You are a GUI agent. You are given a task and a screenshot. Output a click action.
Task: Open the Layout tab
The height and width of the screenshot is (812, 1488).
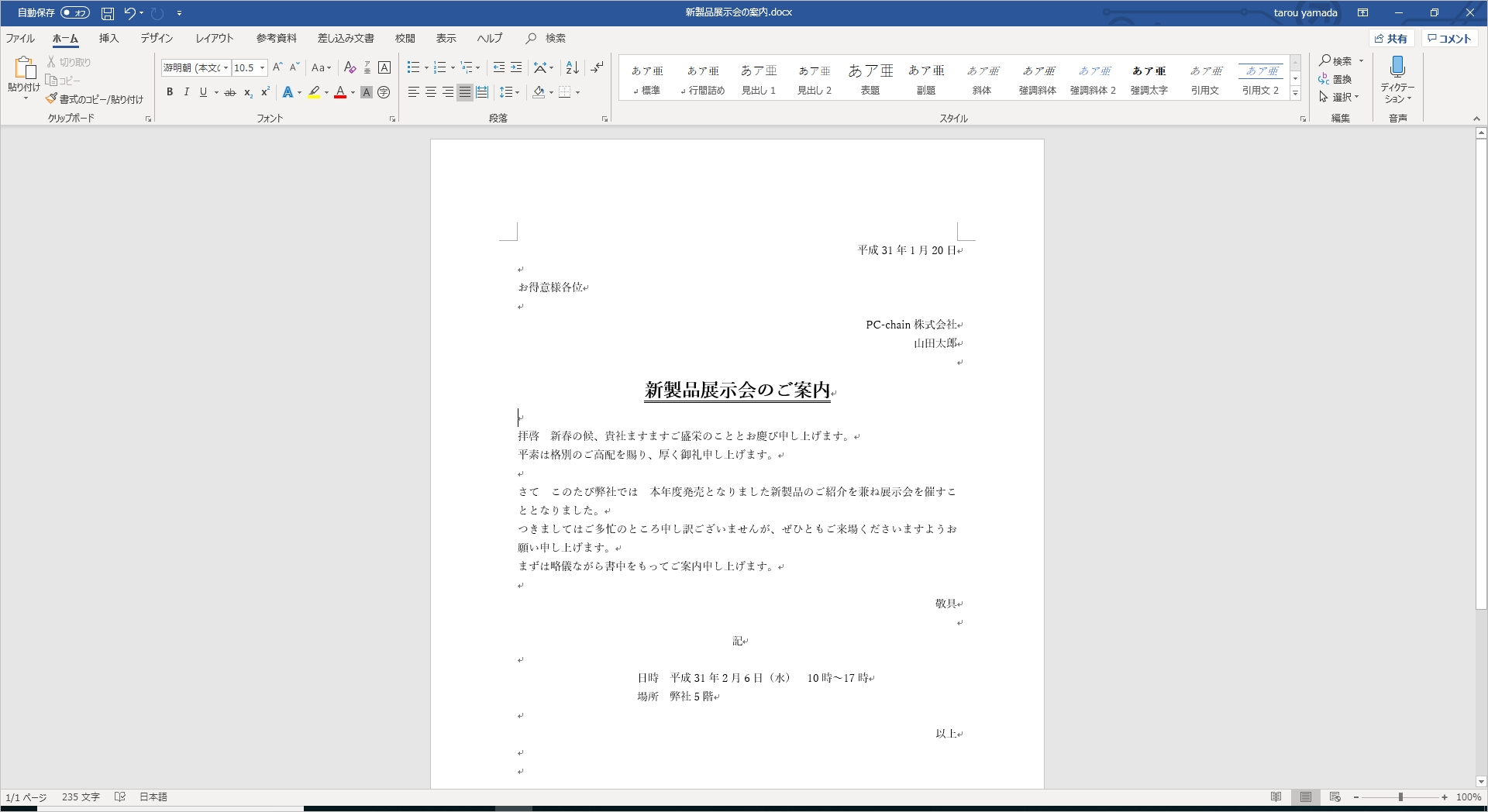(215, 38)
